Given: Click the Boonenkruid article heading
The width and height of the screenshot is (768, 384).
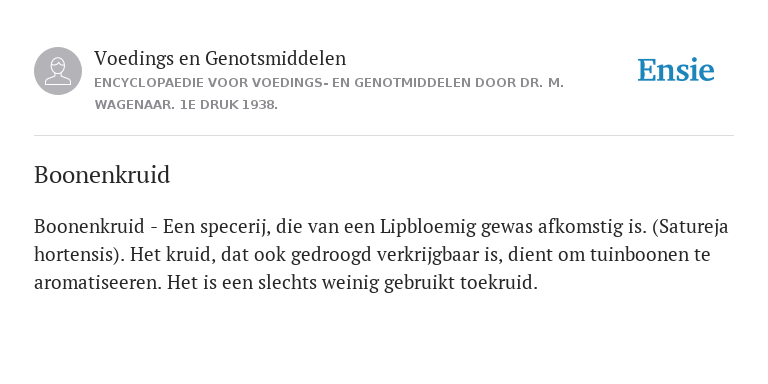Looking at the screenshot, I should click(x=102, y=175).
